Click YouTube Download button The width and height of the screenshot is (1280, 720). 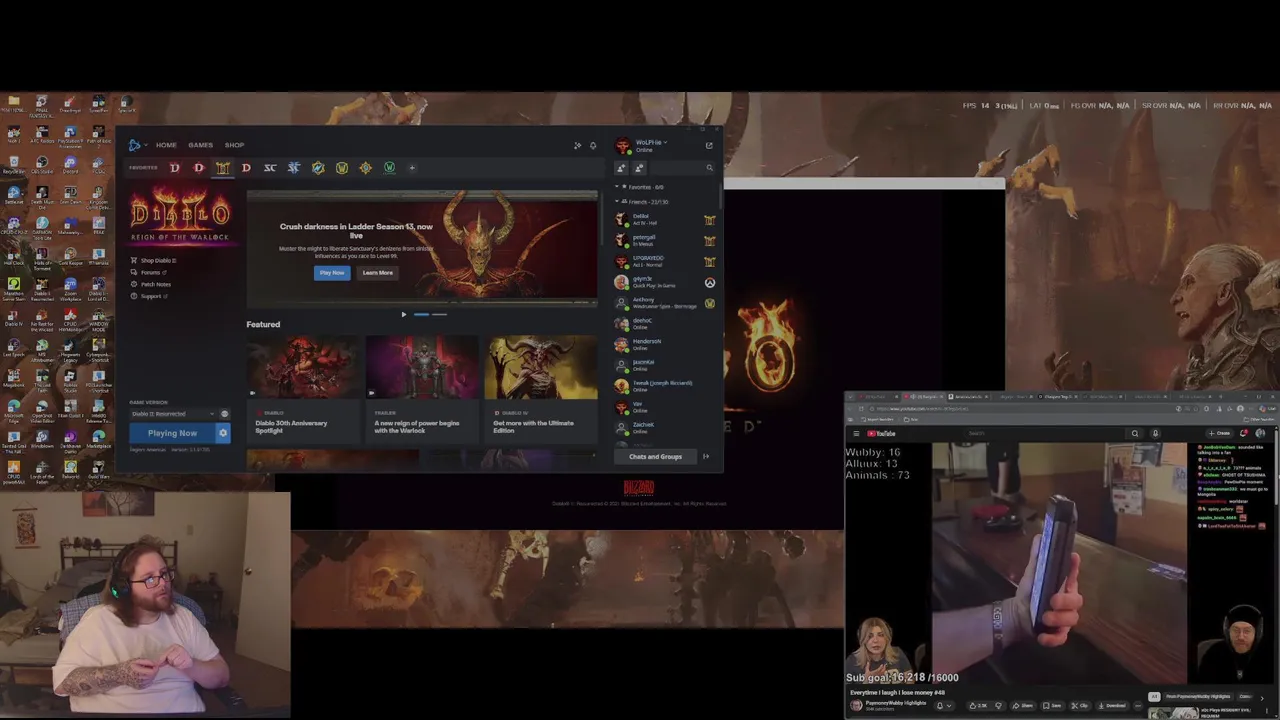[1114, 706]
